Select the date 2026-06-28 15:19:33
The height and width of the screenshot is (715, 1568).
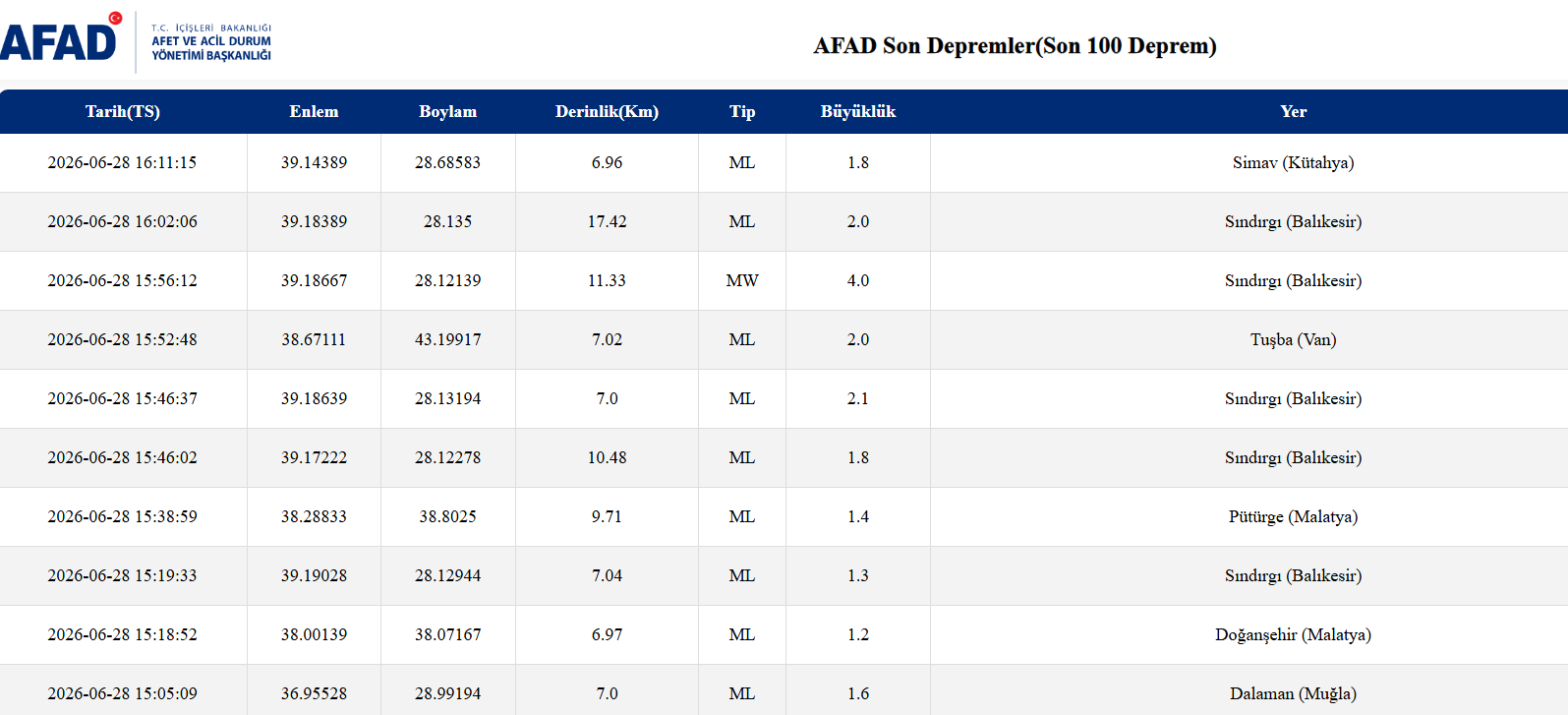click(123, 575)
